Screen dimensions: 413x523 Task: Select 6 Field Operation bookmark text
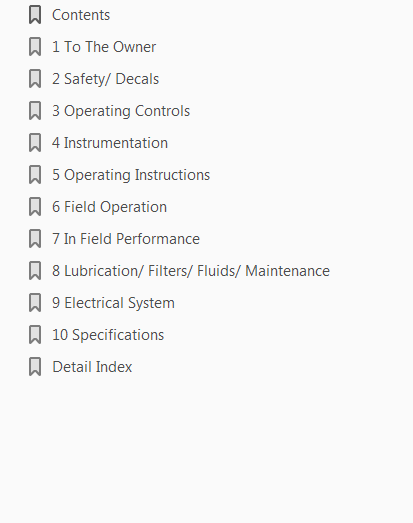tap(109, 207)
